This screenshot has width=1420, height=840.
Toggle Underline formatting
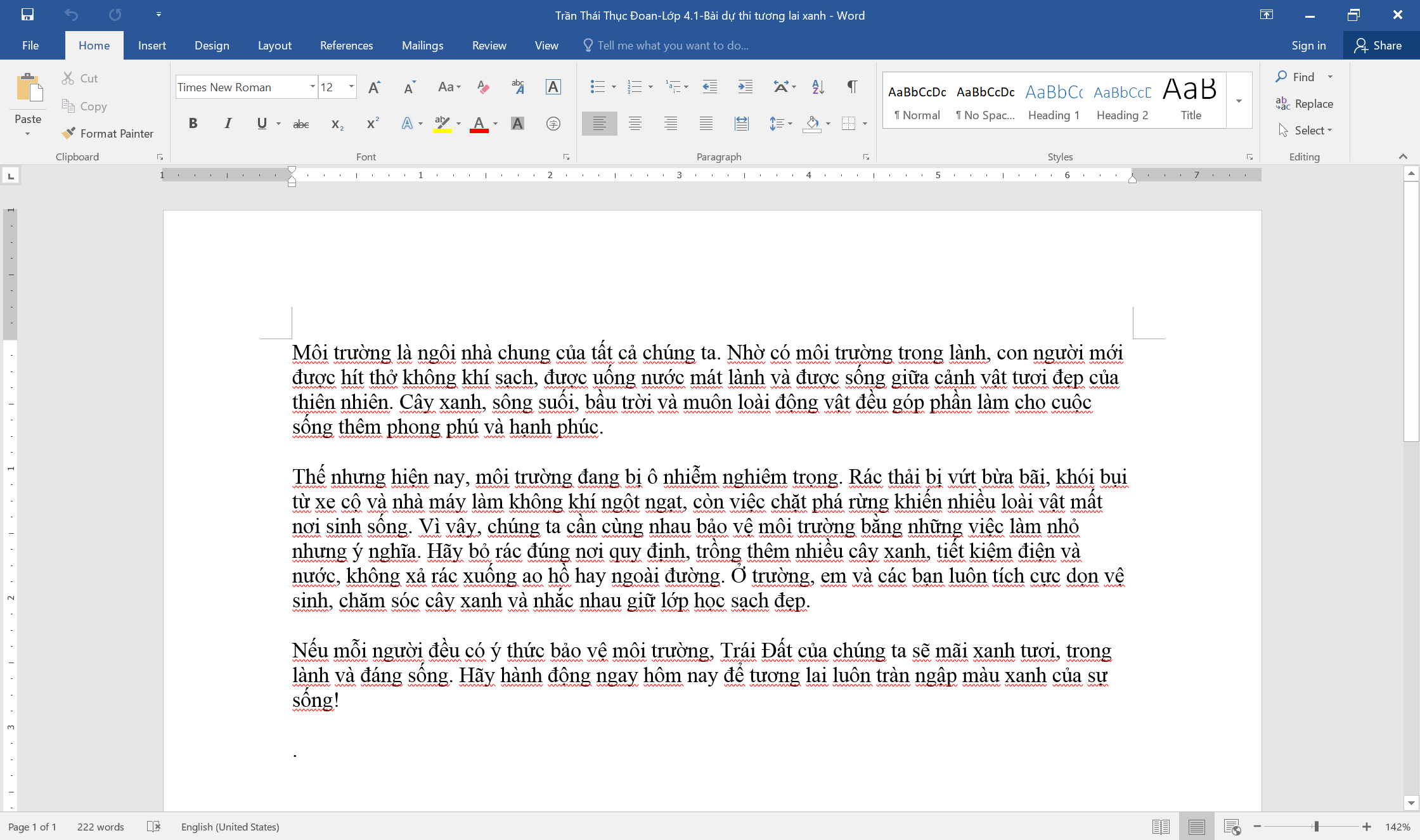click(x=261, y=123)
